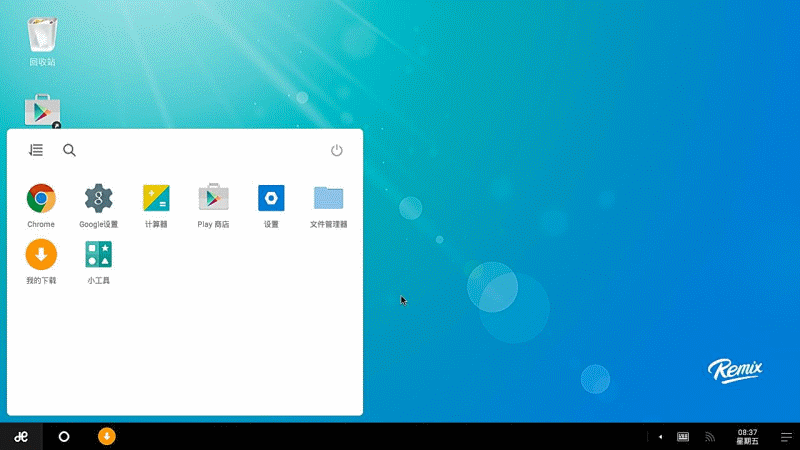Open Play 商店 in the launcher
The image size is (800, 450).
pyautogui.click(x=213, y=205)
